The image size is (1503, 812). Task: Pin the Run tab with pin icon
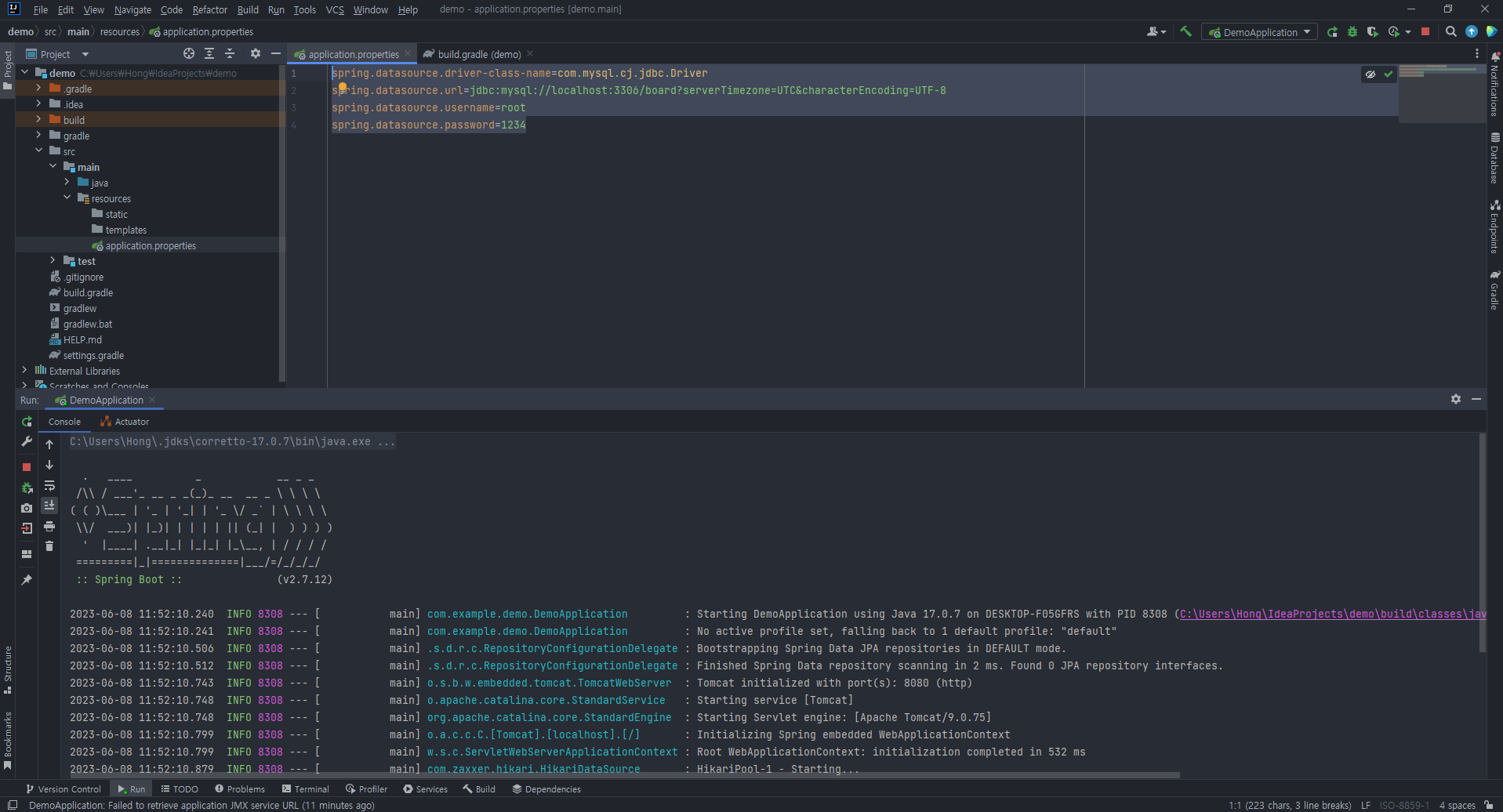point(27,580)
